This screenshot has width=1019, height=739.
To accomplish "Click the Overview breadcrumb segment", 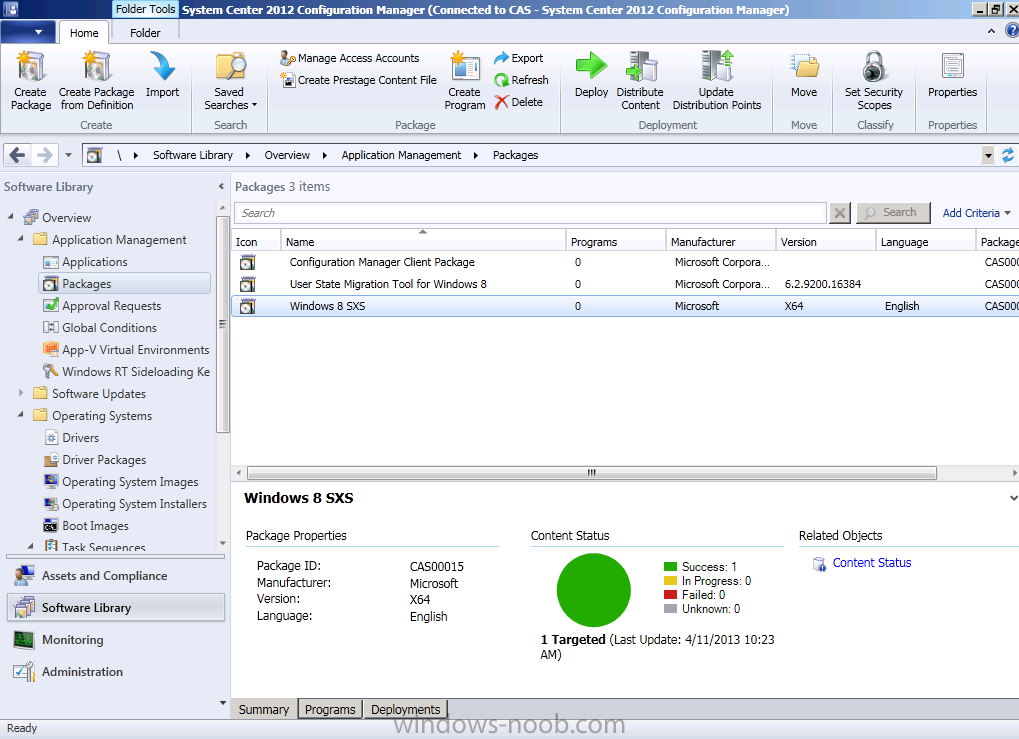I will pos(287,155).
